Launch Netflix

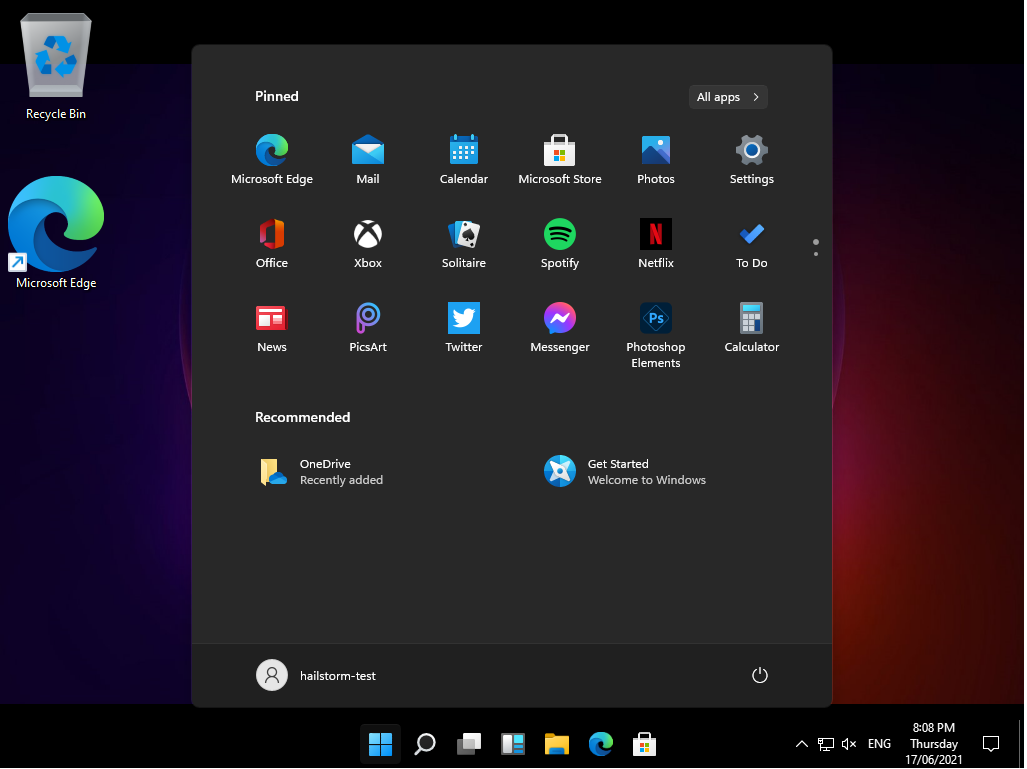point(656,243)
